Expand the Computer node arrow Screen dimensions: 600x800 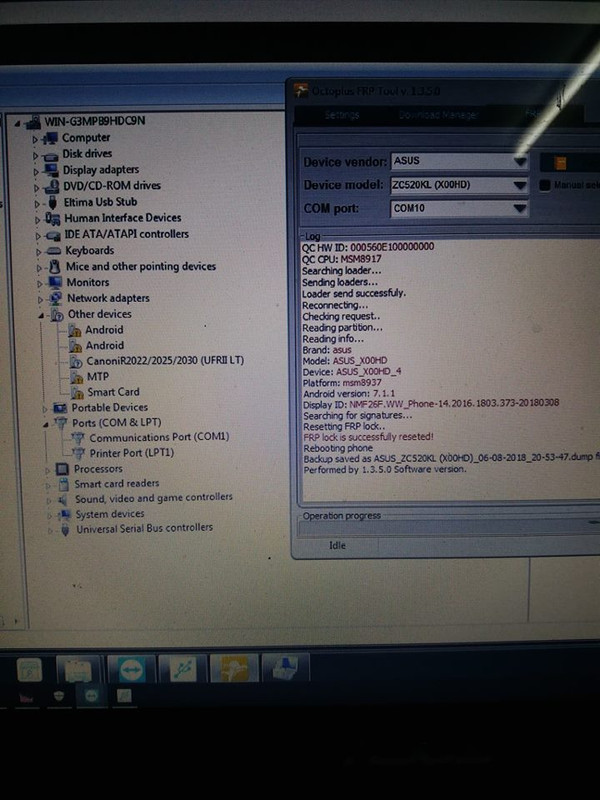pos(35,139)
